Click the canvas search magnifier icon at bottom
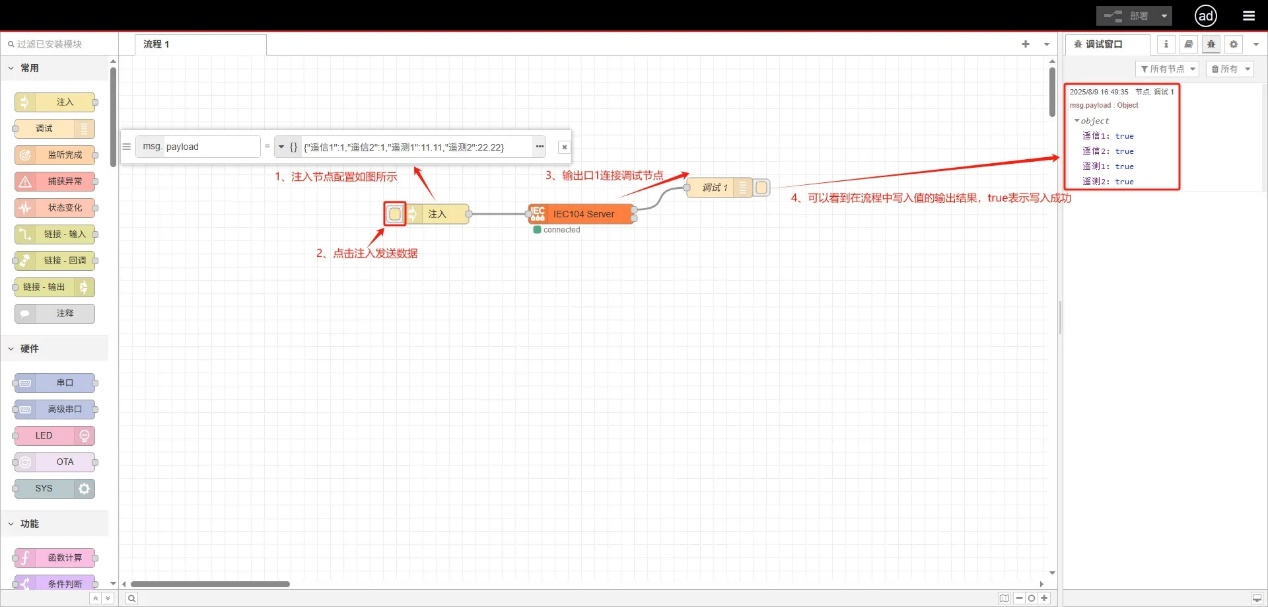Screen dimensions: 1268x607 coord(131,598)
